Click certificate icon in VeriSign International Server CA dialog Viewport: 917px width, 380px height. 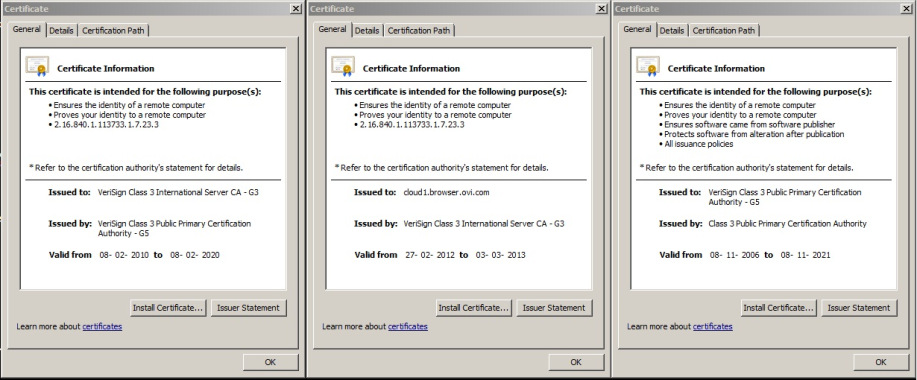point(37,66)
